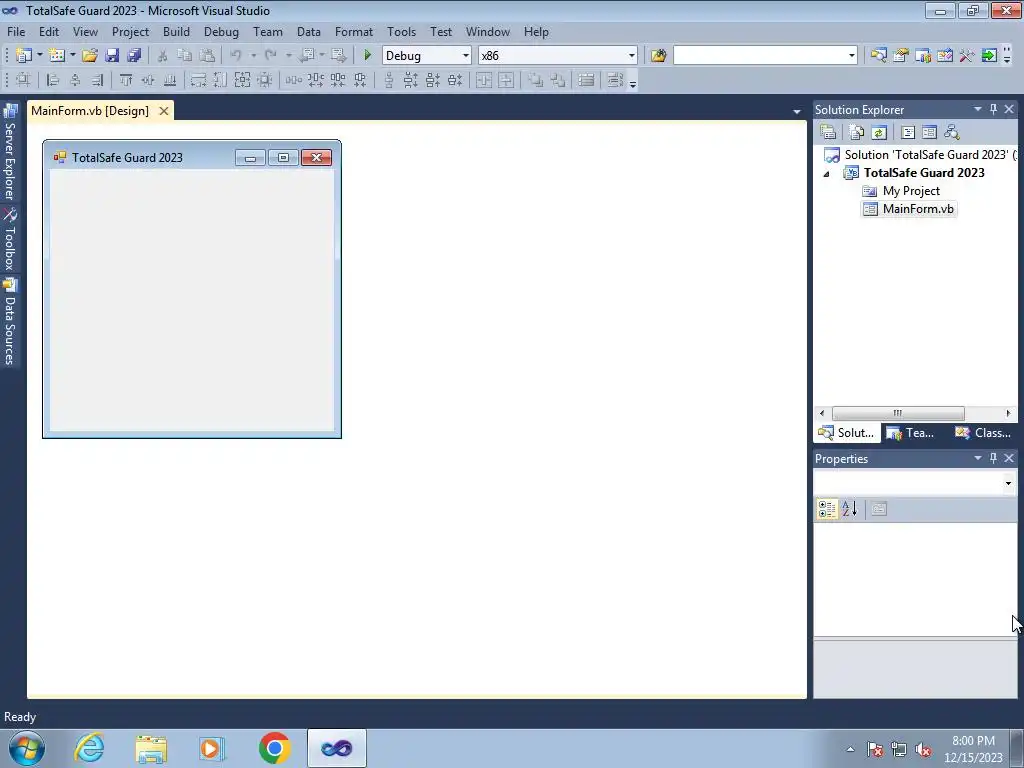Open the Windows Start button
The height and width of the screenshot is (768, 1024).
pyautogui.click(x=27, y=748)
